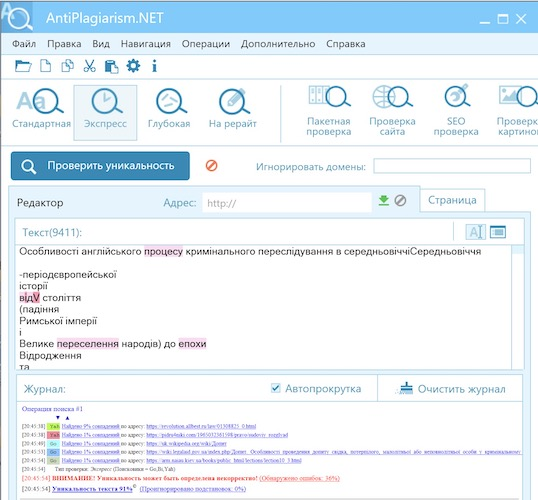Viewport: 538px width, 500px height.
Task: Open the Навигация menu
Action: click(145, 44)
